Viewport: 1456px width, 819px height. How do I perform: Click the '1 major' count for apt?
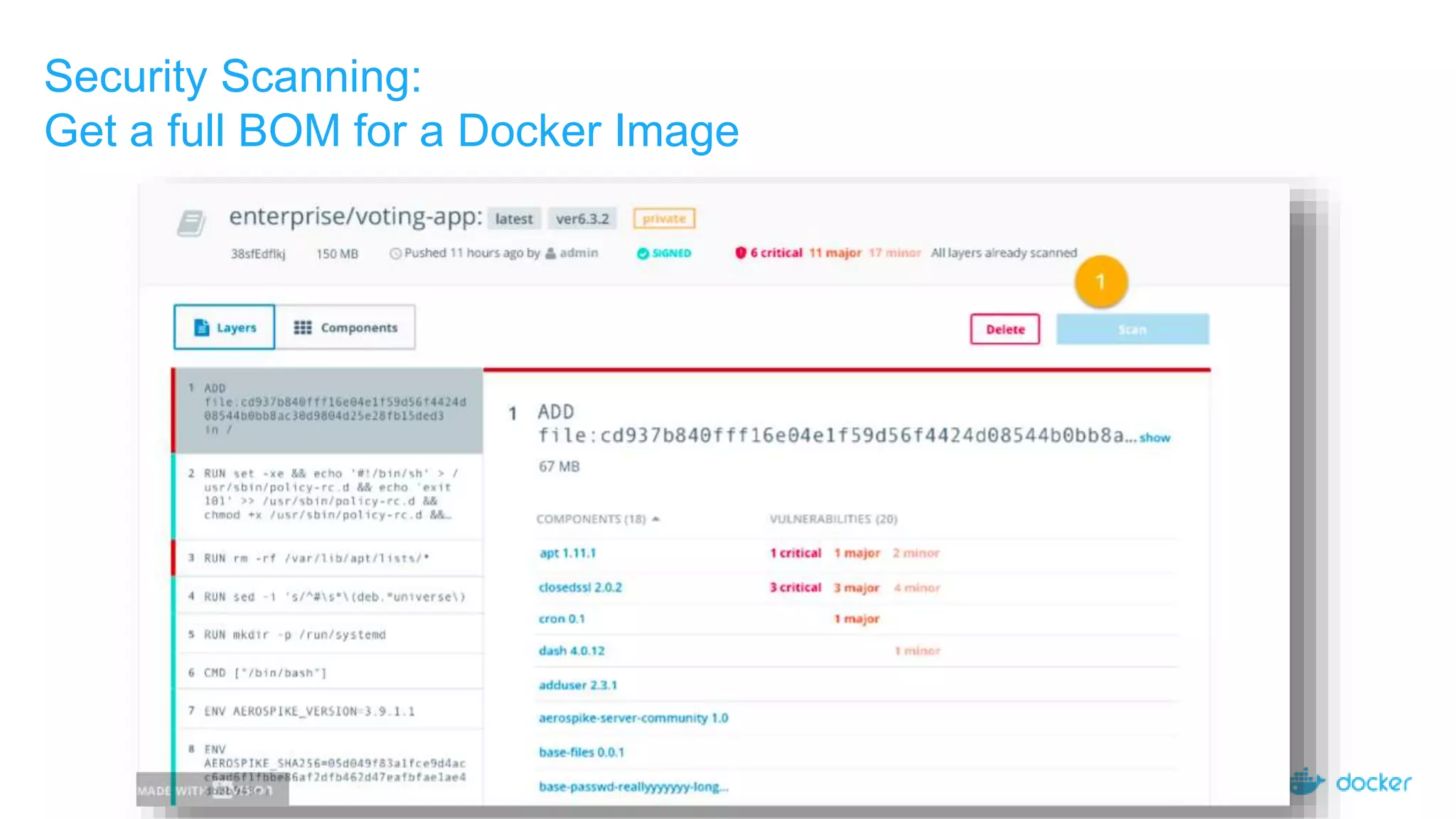pos(857,553)
